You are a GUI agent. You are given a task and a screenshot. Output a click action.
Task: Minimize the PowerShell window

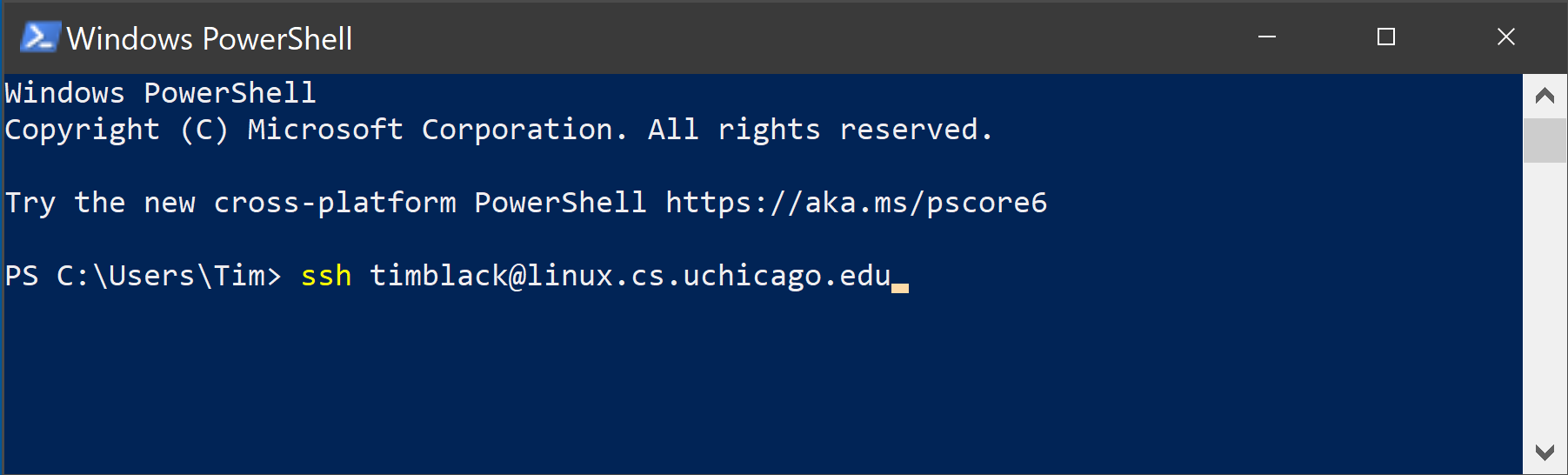pos(1267,37)
